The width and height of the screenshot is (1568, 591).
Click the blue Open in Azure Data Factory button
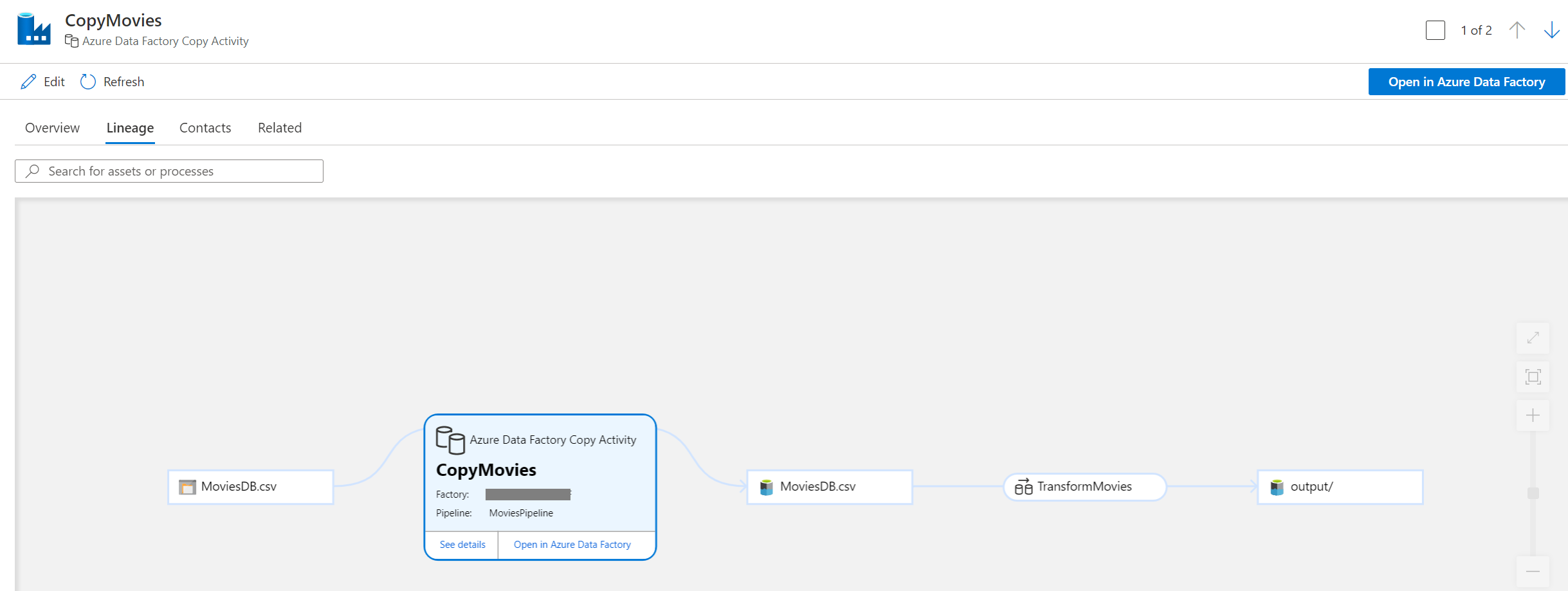1466,82
